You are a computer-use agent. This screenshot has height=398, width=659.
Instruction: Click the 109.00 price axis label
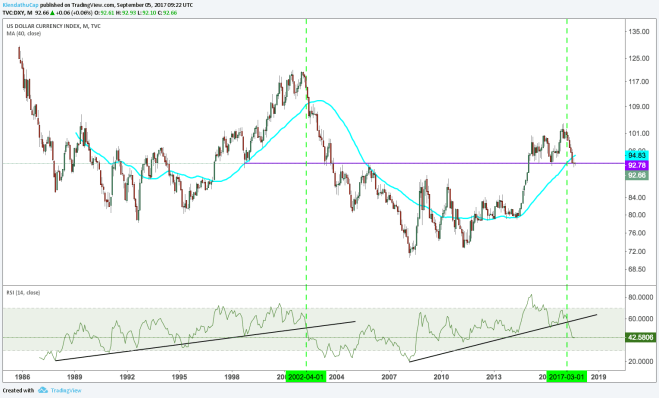(x=638, y=106)
